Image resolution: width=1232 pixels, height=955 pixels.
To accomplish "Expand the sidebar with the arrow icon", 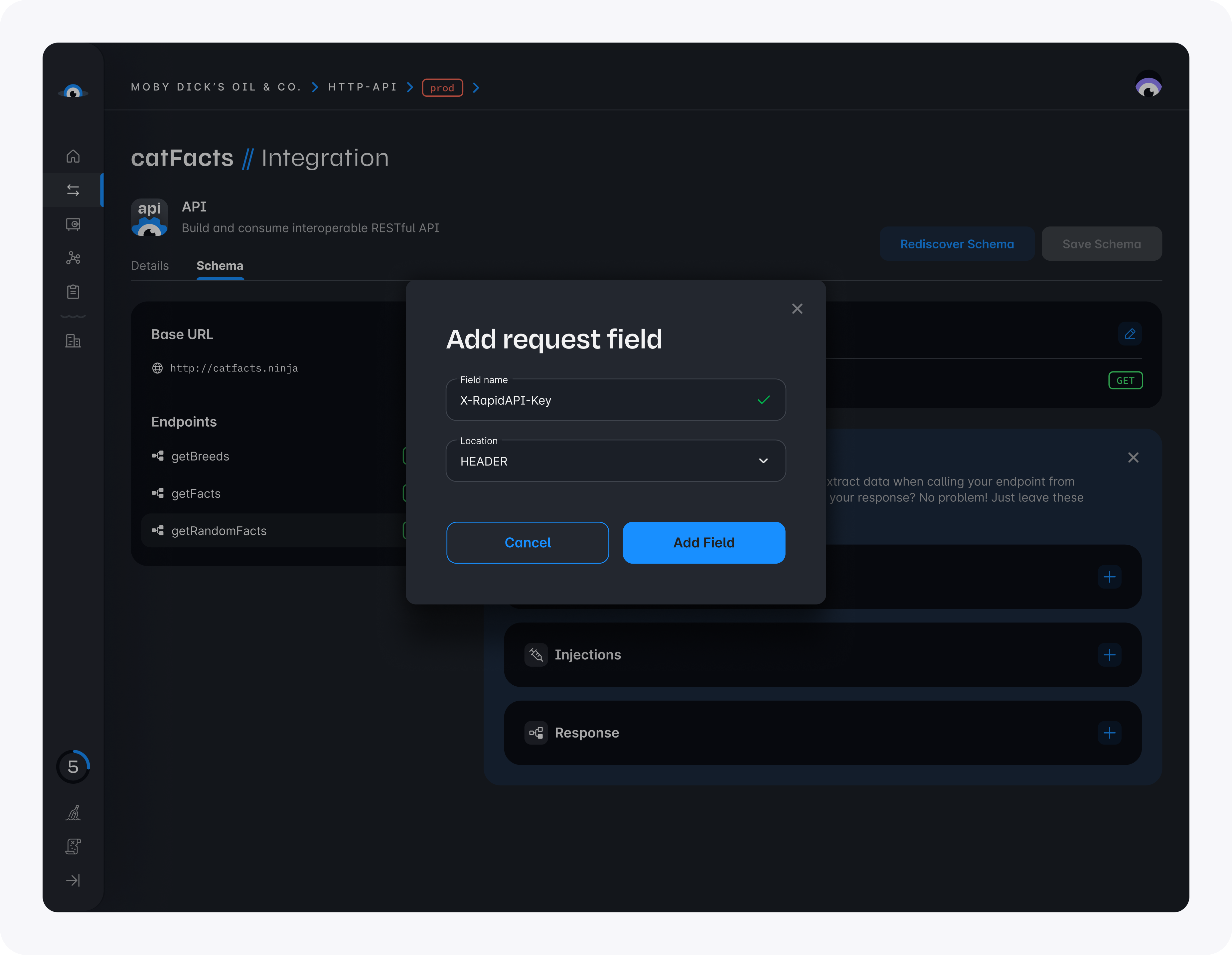I will (73, 880).
